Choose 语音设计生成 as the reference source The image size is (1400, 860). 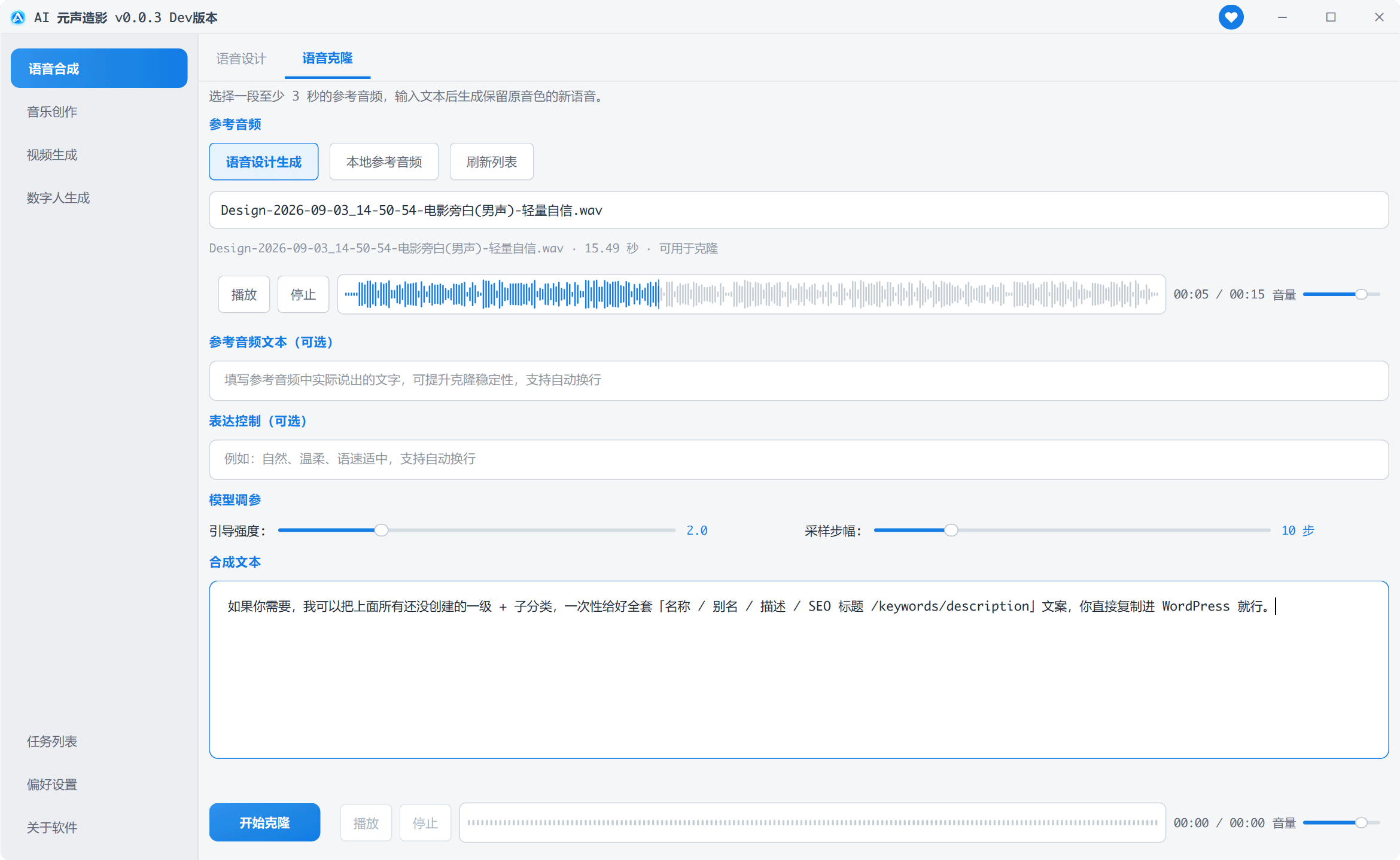[264, 162]
